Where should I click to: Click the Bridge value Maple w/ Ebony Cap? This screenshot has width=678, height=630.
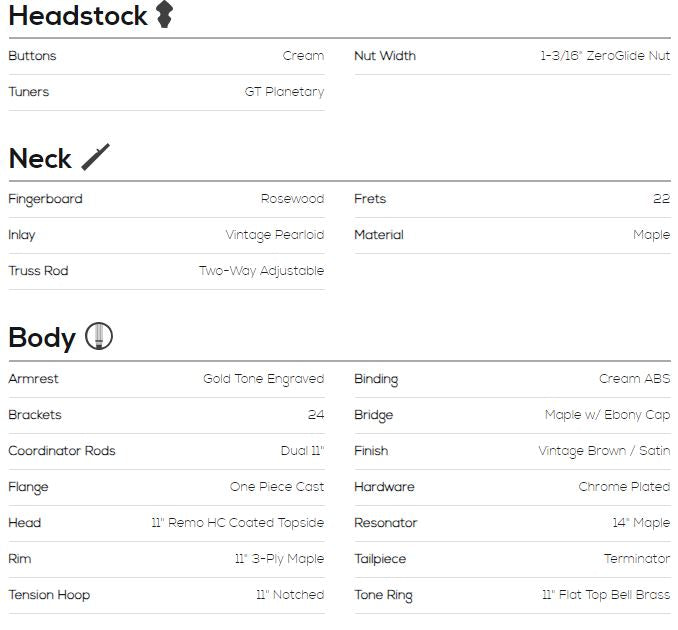[607, 415]
